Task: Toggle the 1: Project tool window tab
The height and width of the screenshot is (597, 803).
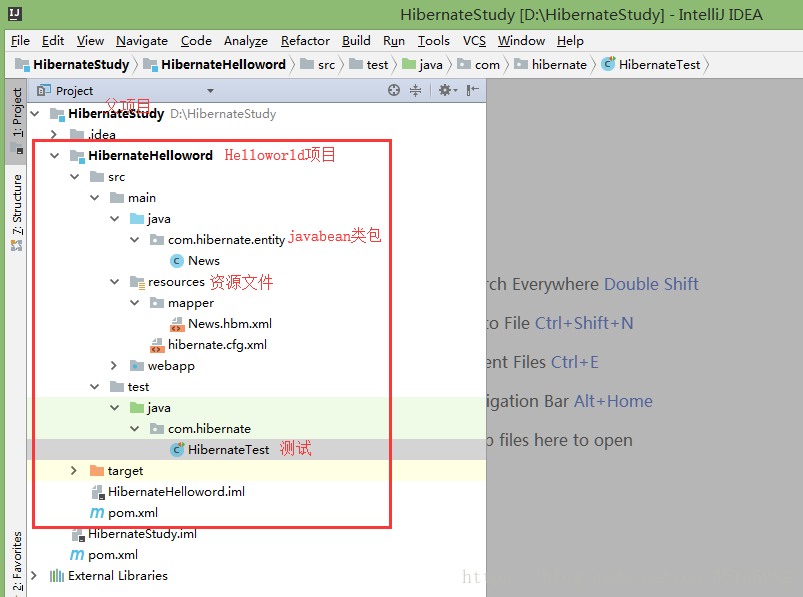Action: (17, 121)
